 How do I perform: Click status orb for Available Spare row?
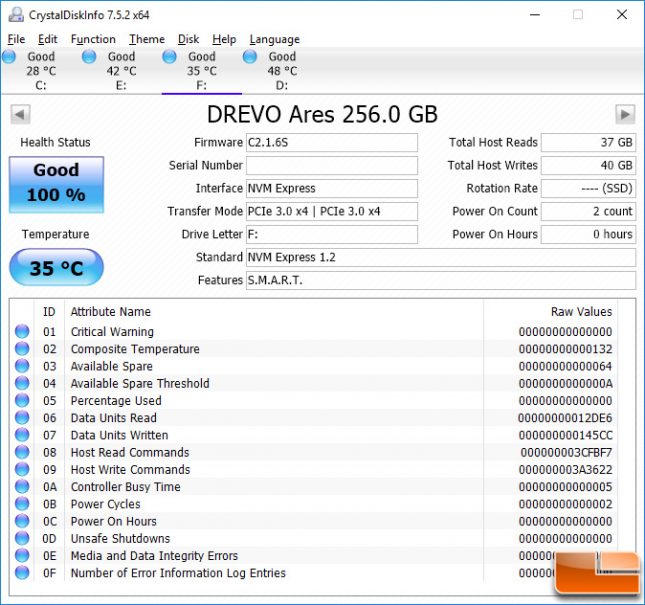click(22, 366)
